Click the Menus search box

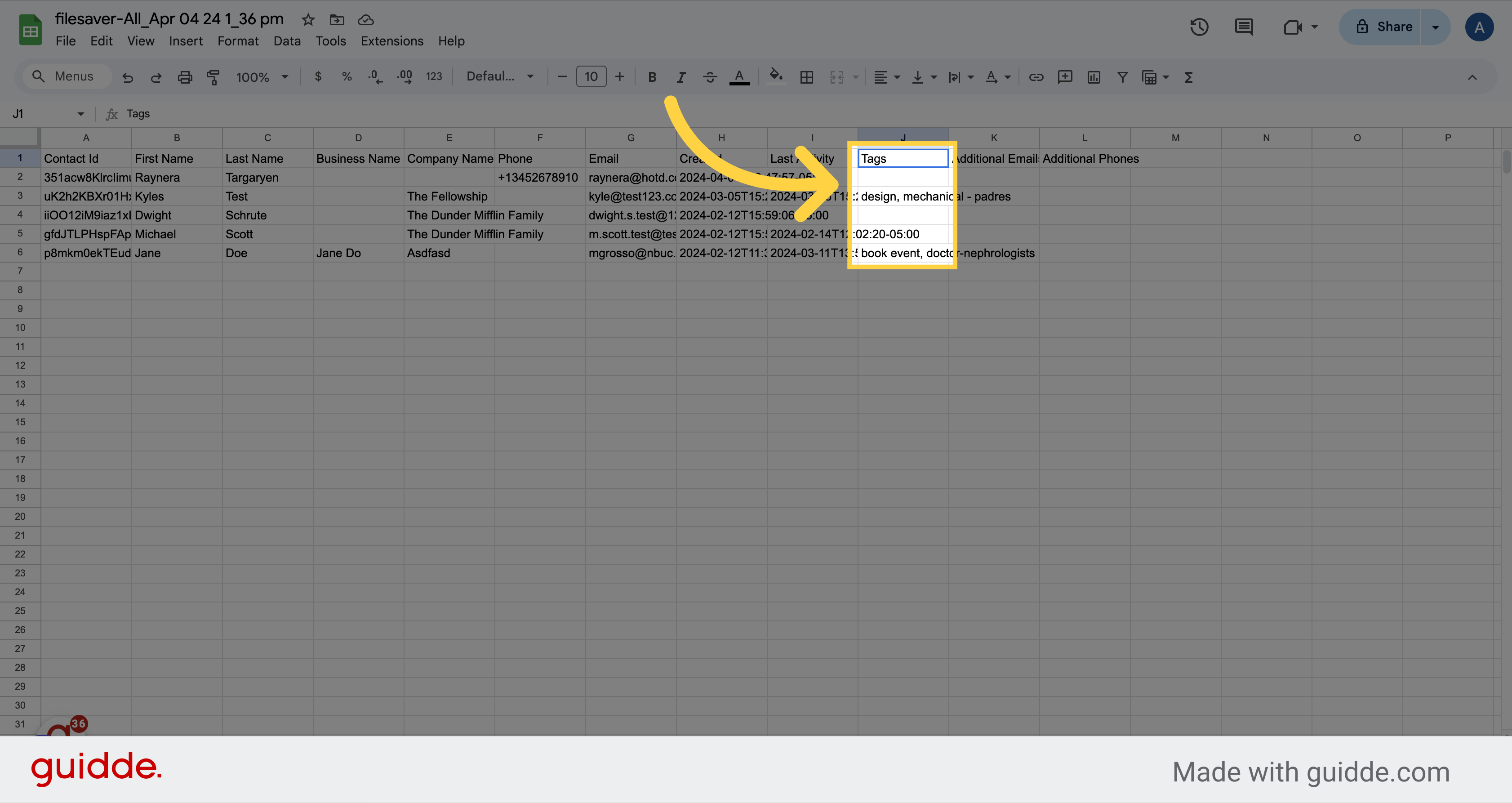[x=67, y=76]
